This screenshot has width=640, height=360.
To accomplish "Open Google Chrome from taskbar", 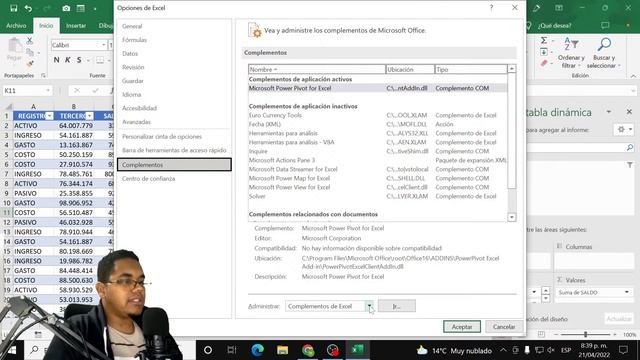I will [308, 350].
